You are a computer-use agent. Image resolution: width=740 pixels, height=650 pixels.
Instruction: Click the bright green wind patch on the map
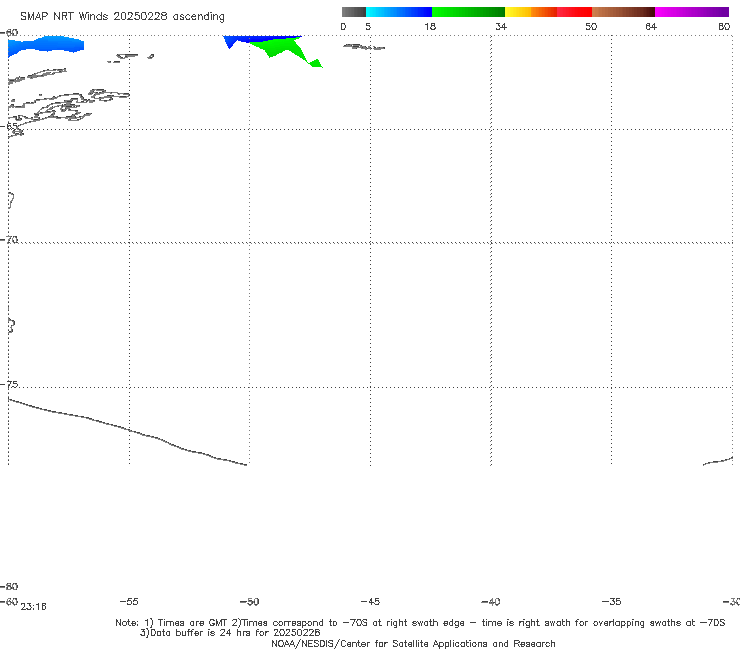pos(285,50)
